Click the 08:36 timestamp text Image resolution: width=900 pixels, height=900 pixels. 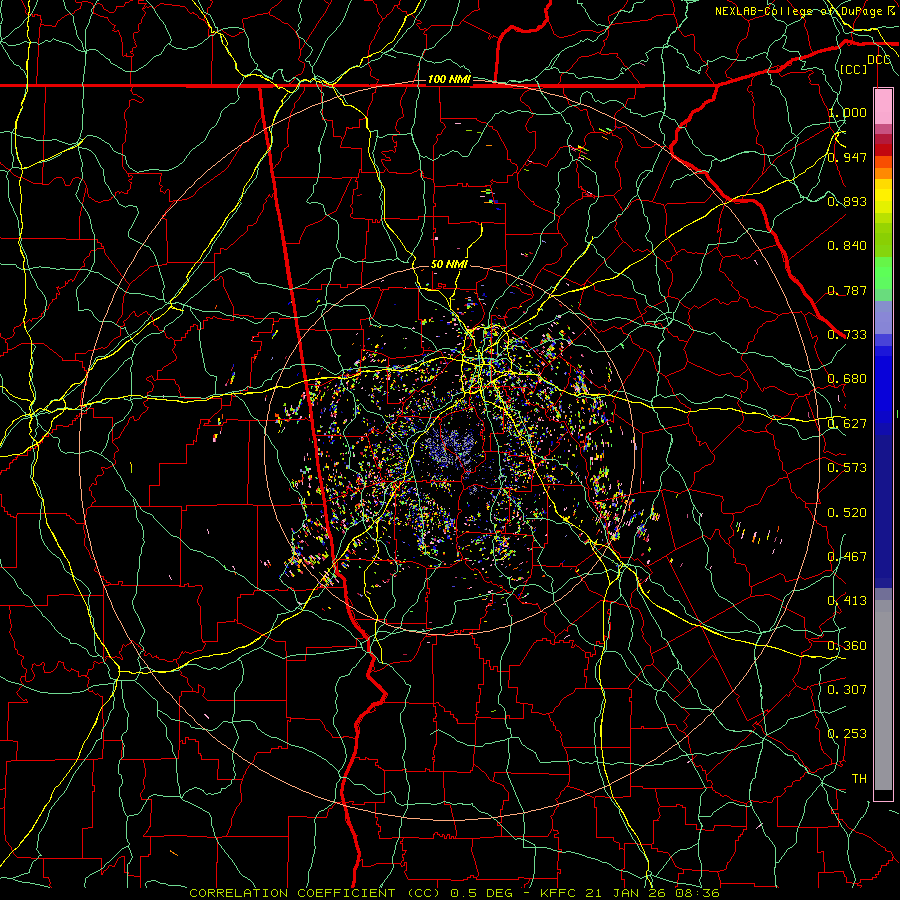click(x=695, y=893)
